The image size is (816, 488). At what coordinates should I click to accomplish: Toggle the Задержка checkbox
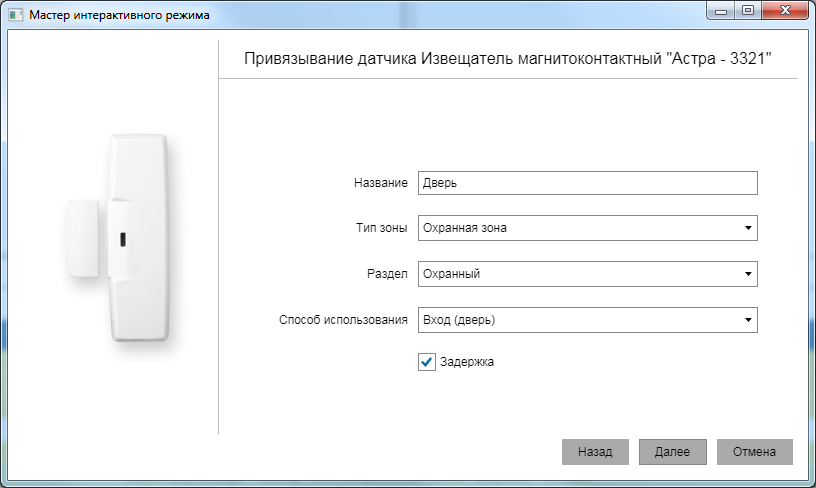tap(427, 362)
